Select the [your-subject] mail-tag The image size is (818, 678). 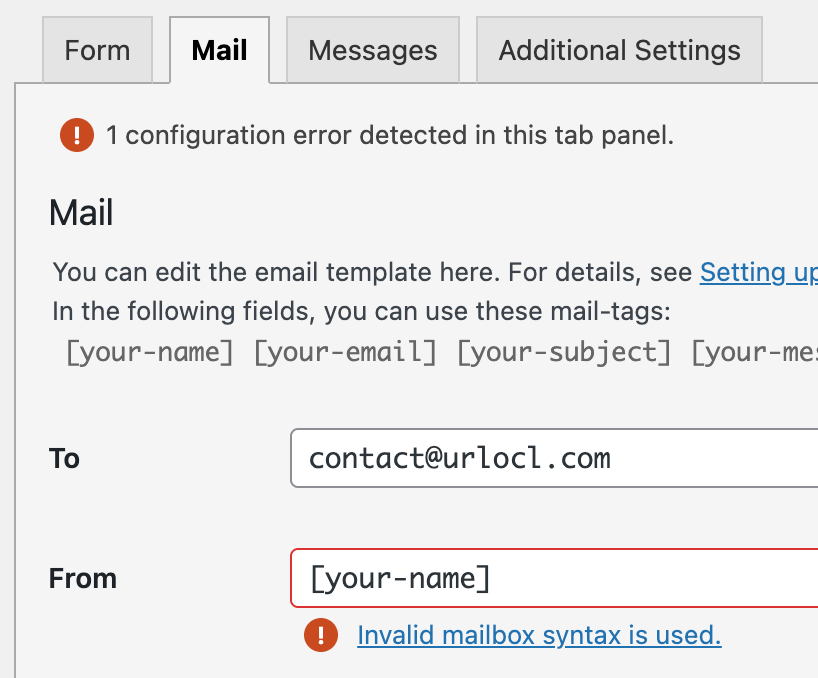click(564, 352)
